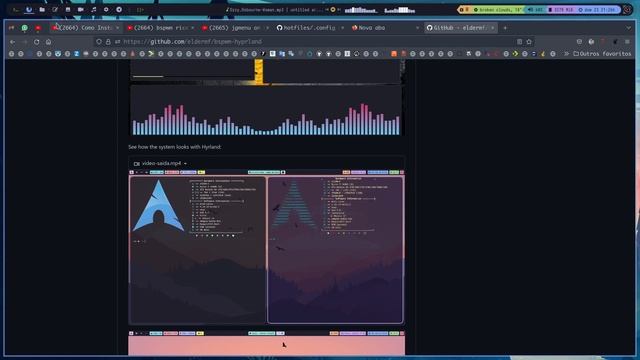Open the file manager folder icon
This screenshot has width=640, height=360.
coord(42,9)
